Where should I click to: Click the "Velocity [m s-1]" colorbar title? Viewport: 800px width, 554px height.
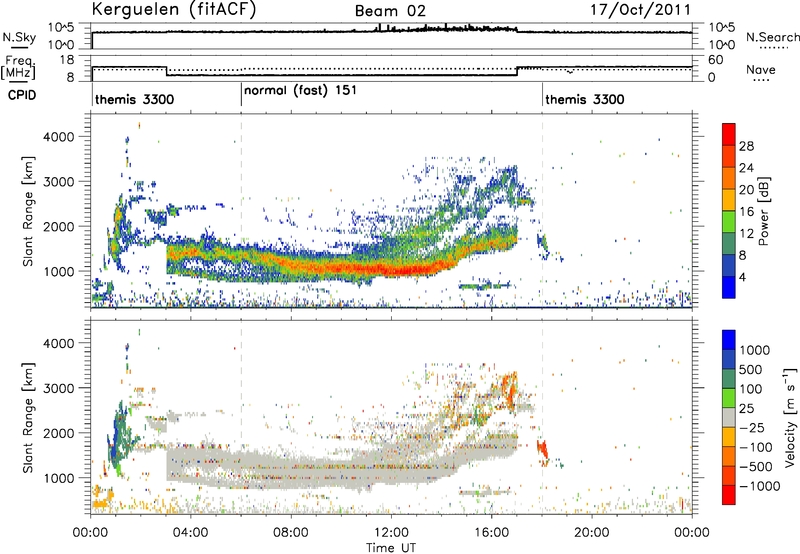(x=791, y=418)
